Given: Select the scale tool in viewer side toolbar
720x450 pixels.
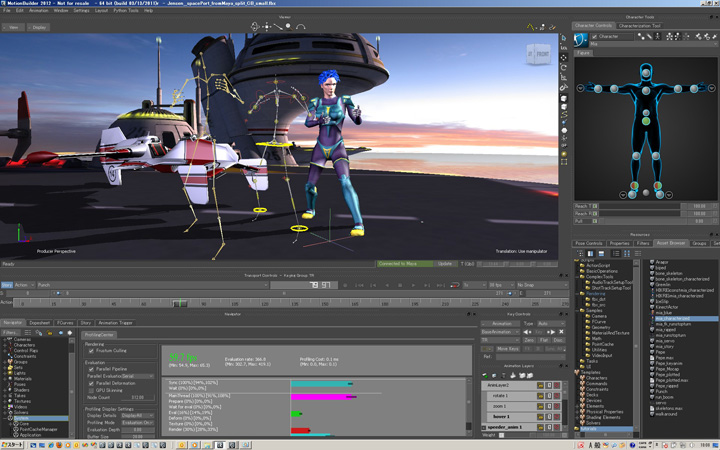Looking at the screenshot, I should coord(564,77).
